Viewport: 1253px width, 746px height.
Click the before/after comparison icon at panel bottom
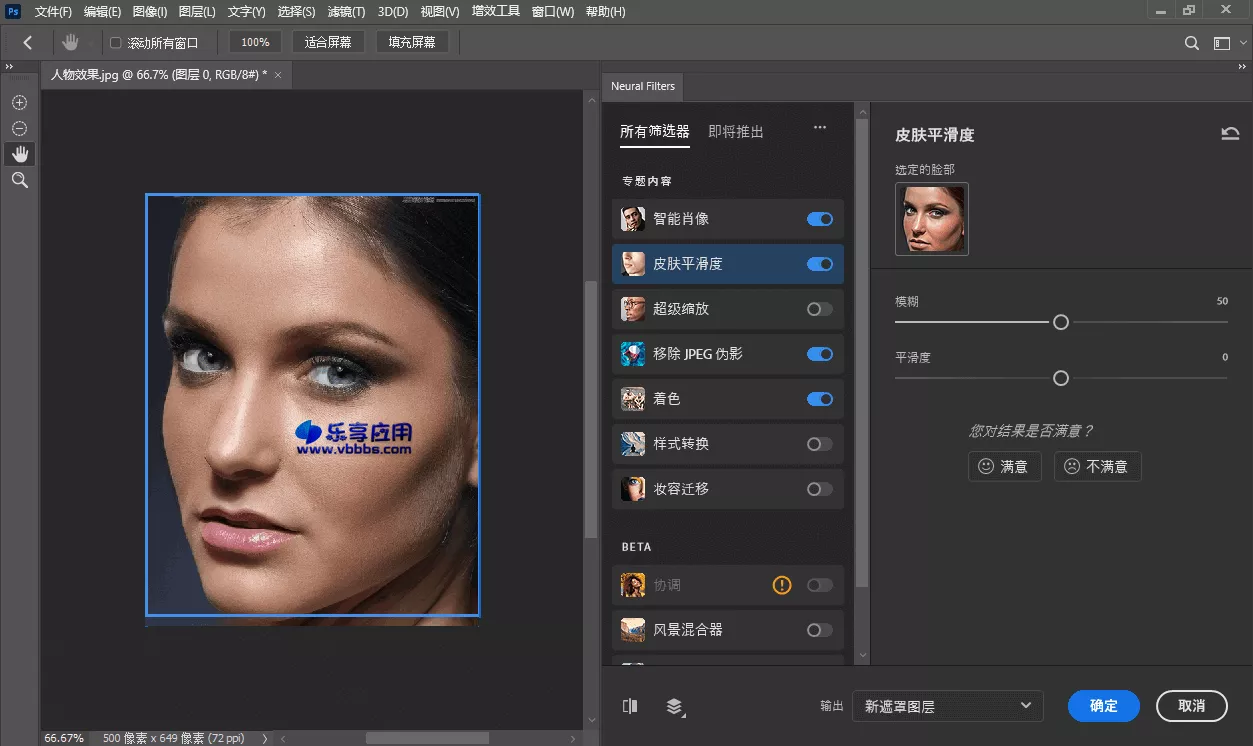point(629,706)
